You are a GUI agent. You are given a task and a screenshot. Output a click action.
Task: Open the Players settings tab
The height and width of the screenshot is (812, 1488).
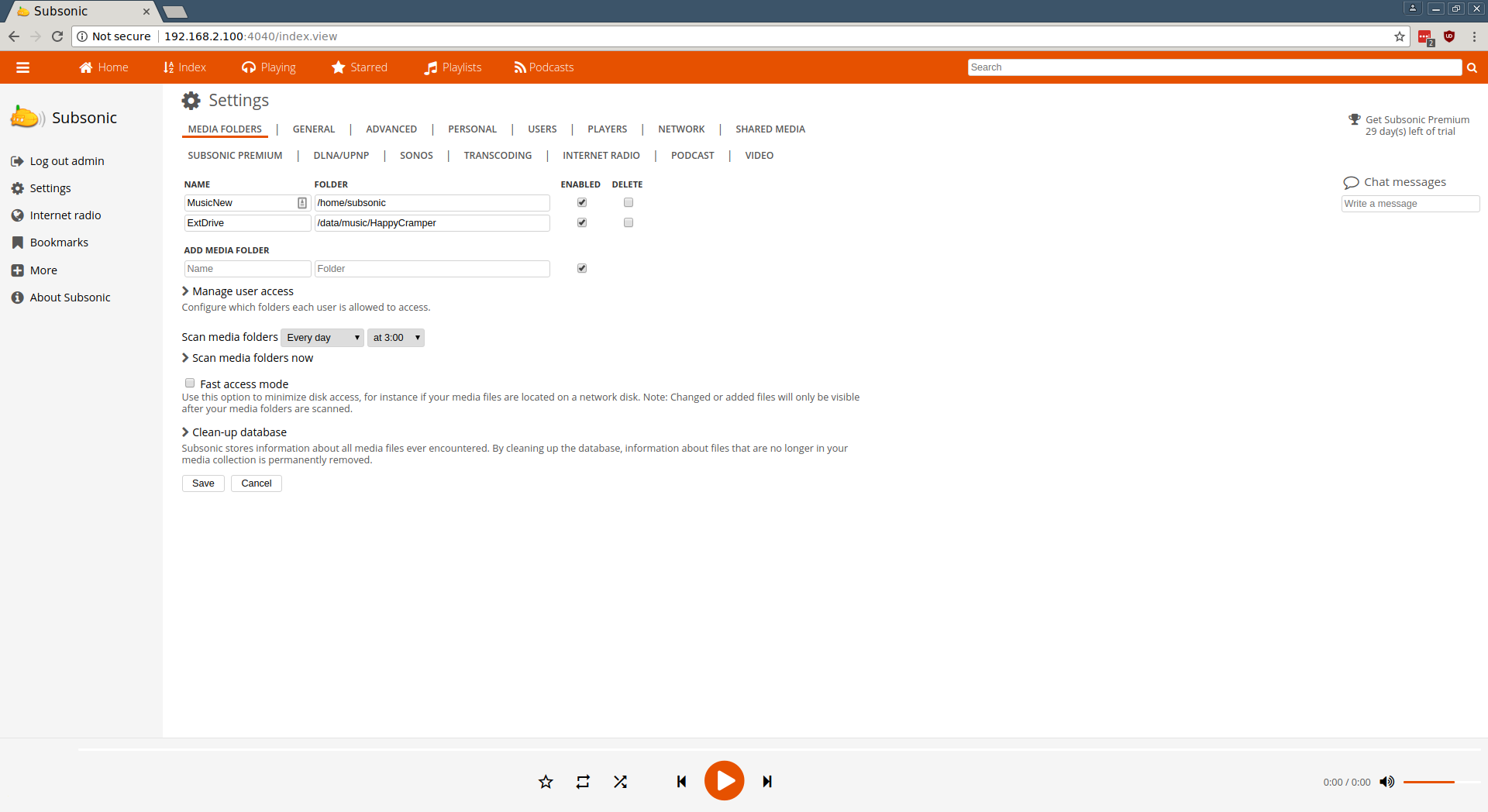pos(608,129)
